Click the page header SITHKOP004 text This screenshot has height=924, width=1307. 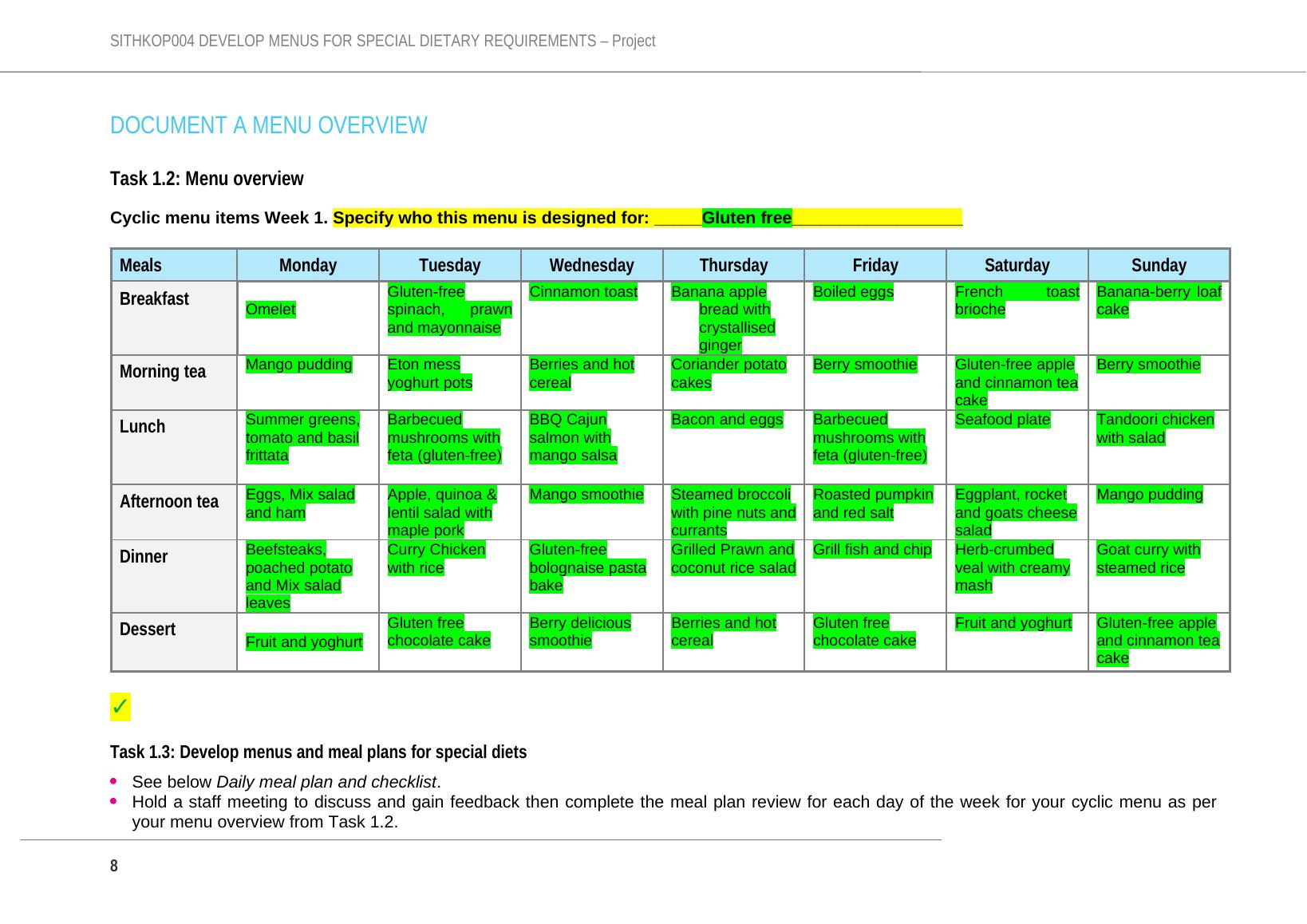382,41
